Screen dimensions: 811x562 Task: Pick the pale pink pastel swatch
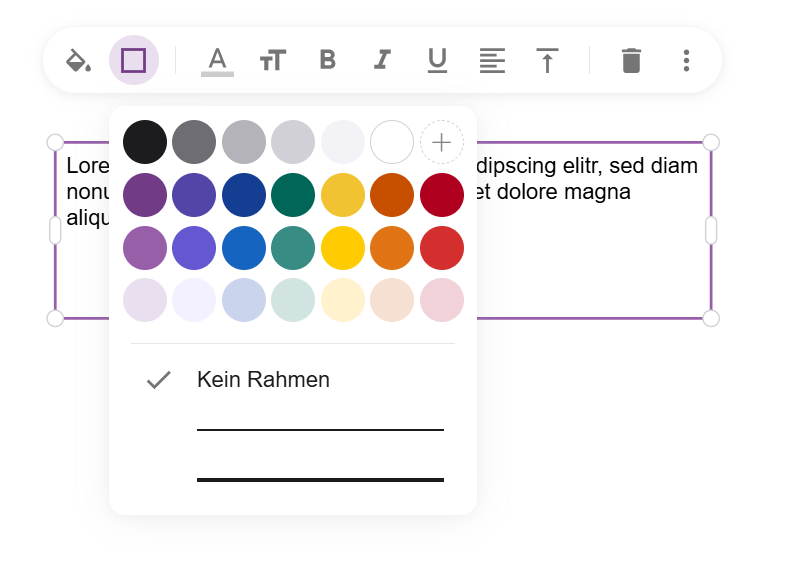(442, 300)
